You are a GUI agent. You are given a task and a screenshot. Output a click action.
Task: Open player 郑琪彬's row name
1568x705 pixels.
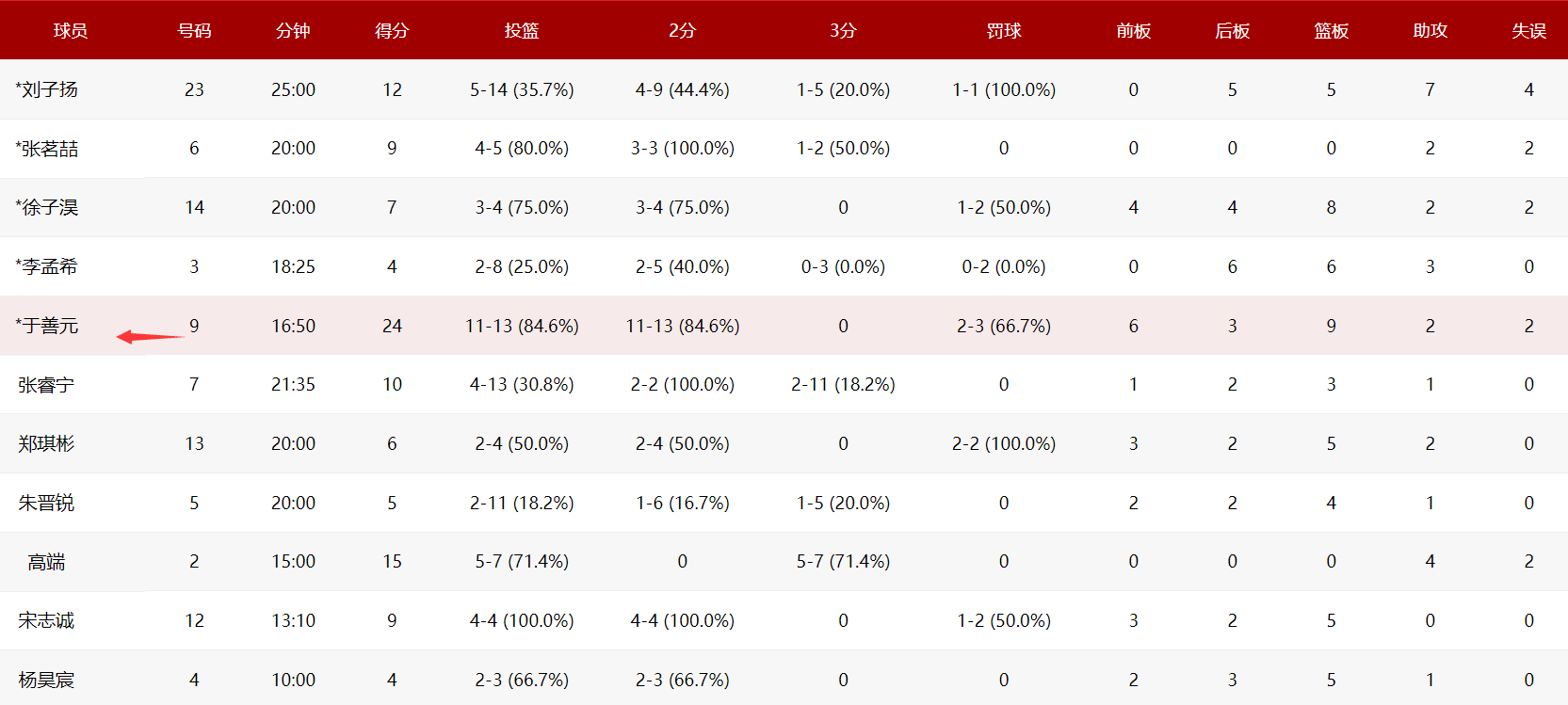click(x=46, y=443)
